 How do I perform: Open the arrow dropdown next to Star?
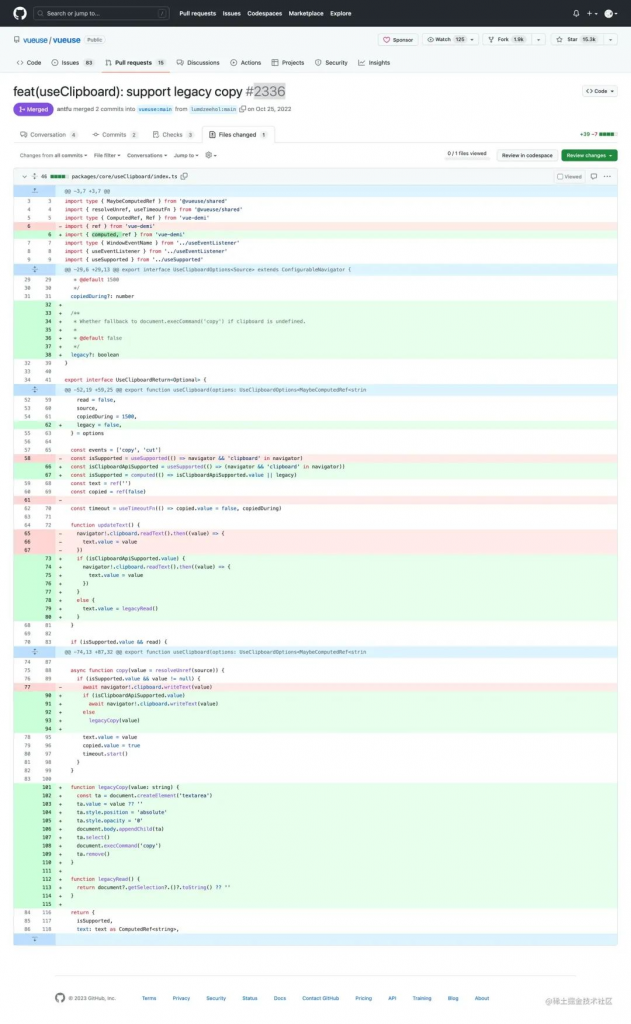click(610, 40)
